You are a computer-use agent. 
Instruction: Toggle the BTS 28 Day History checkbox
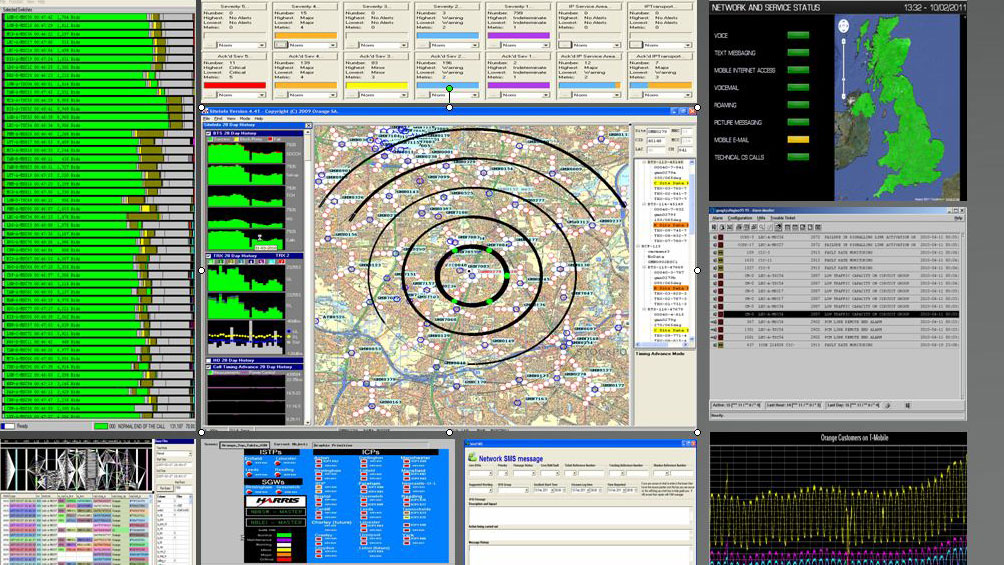[209, 133]
